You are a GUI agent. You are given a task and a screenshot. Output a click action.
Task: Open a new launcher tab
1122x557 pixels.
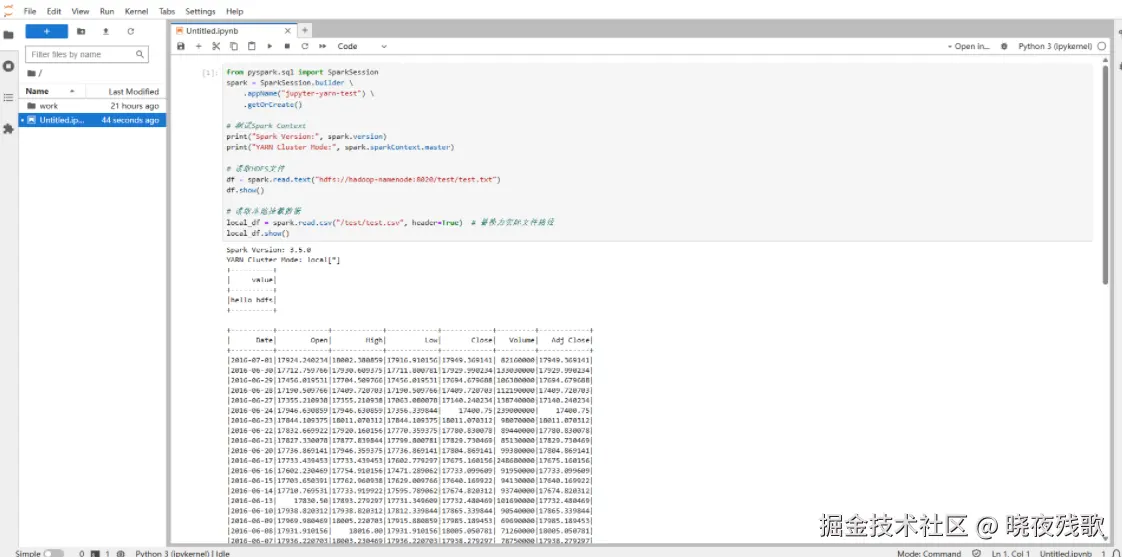coord(305,30)
